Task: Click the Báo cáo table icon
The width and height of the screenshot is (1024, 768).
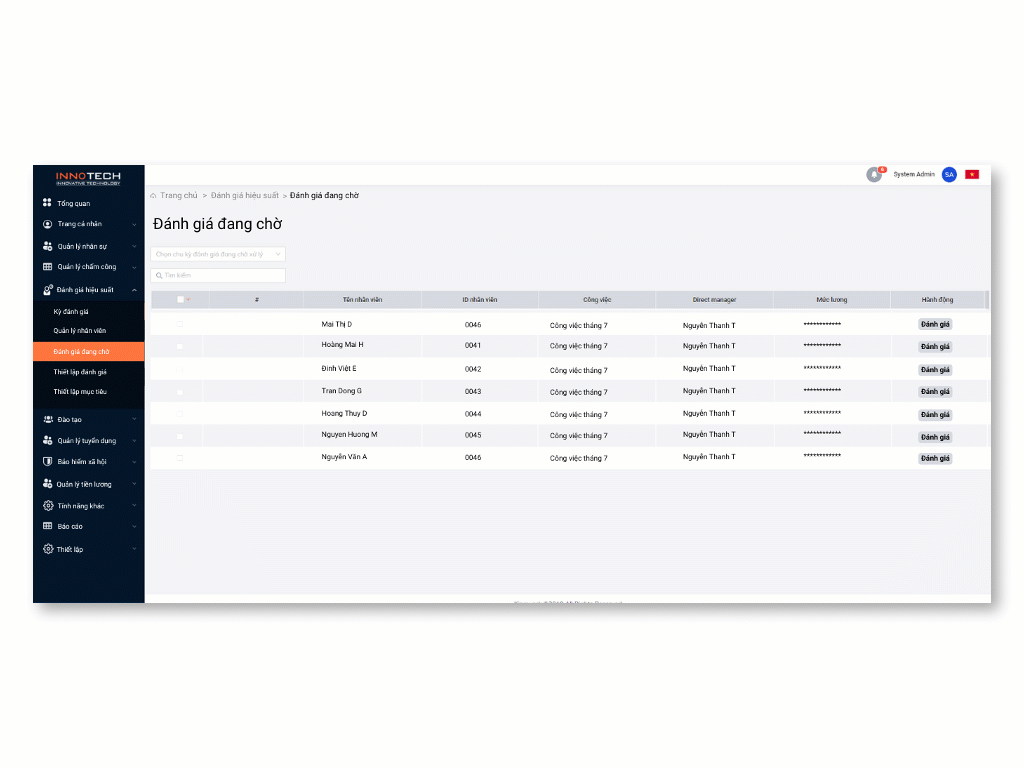Action: tap(47, 526)
